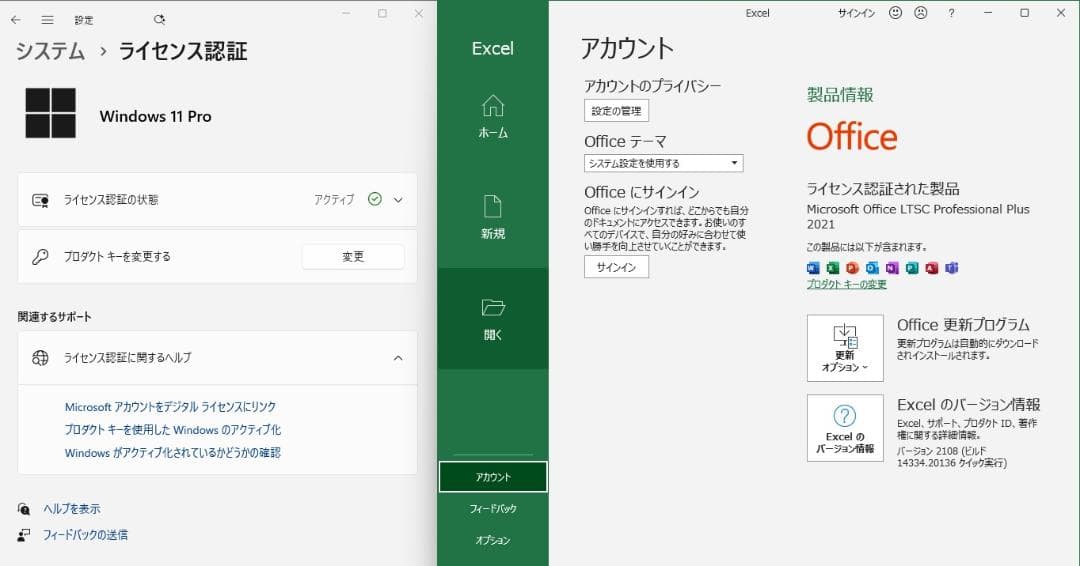Select the アカウント tab in Excel sidebar
Viewport: 1080px width, 566px height.
[493, 477]
